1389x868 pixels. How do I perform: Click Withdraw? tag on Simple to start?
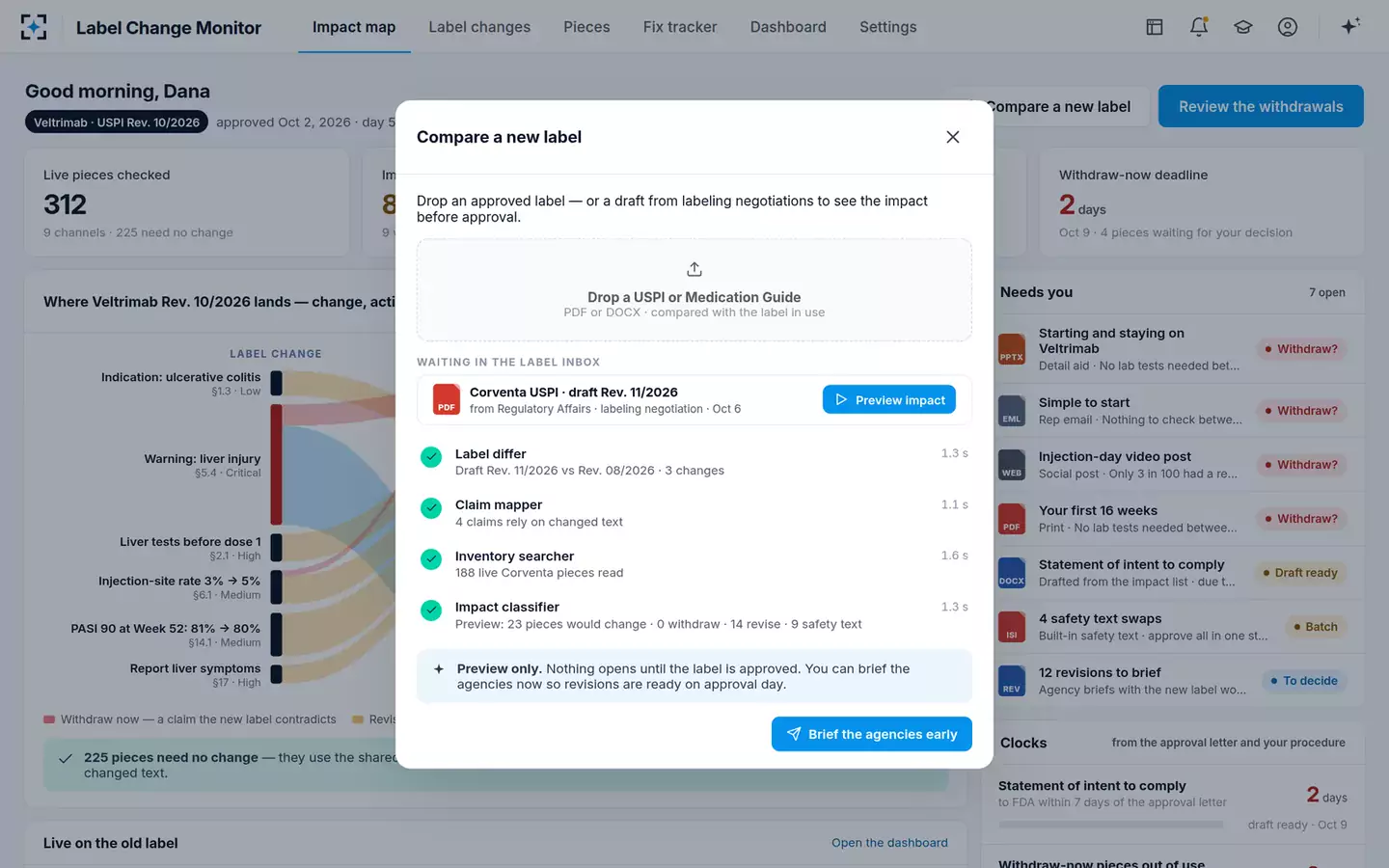click(x=1301, y=411)
